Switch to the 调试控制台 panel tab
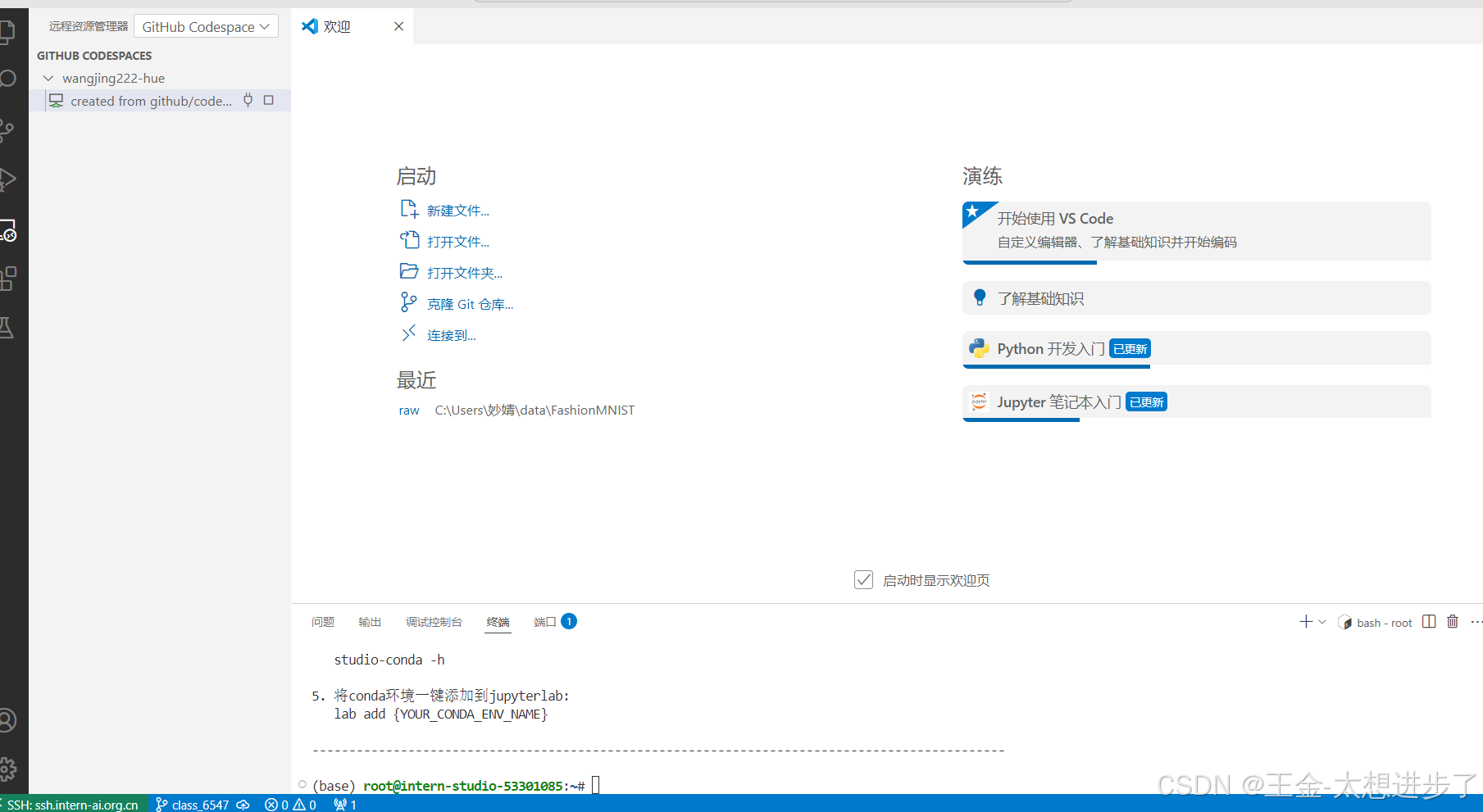The image size is (1483, 812). pyautogui.click(x=434, y=622)
